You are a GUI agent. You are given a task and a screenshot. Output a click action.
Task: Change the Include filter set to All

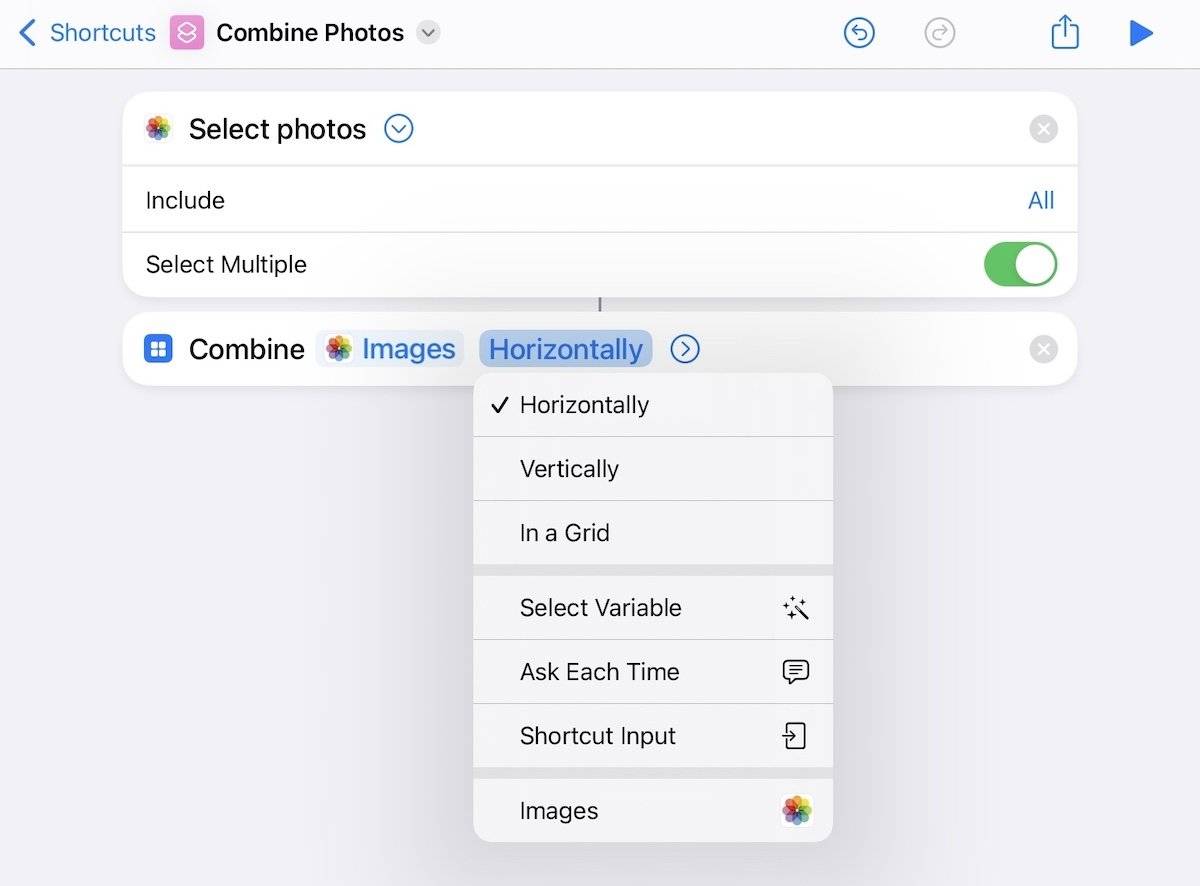point(1041,200)
